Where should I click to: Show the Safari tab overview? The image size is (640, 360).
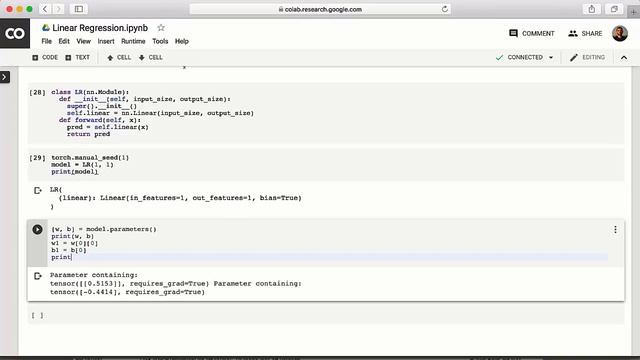coord(614,9)
